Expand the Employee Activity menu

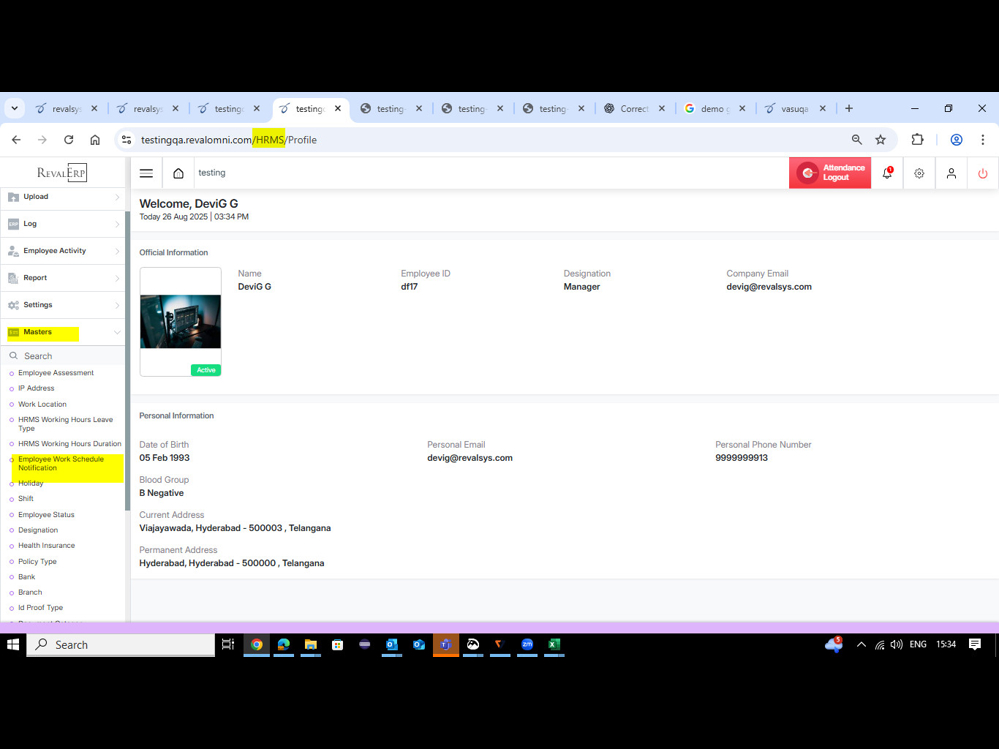[x=62, y=251]
